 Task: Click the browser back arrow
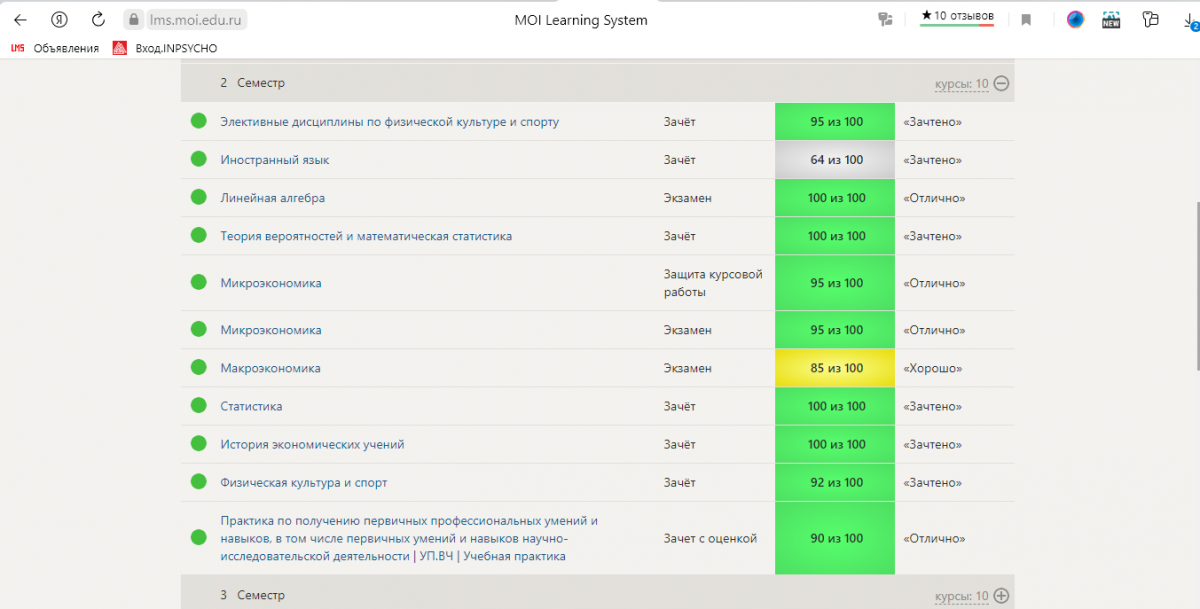pyautogui.click(x=20, y=20)
